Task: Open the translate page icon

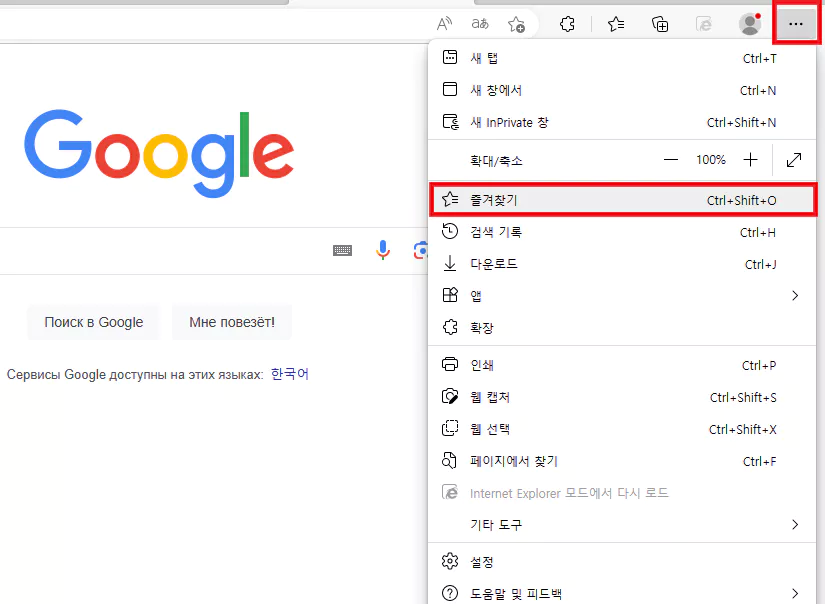Action: coord(479,23)
